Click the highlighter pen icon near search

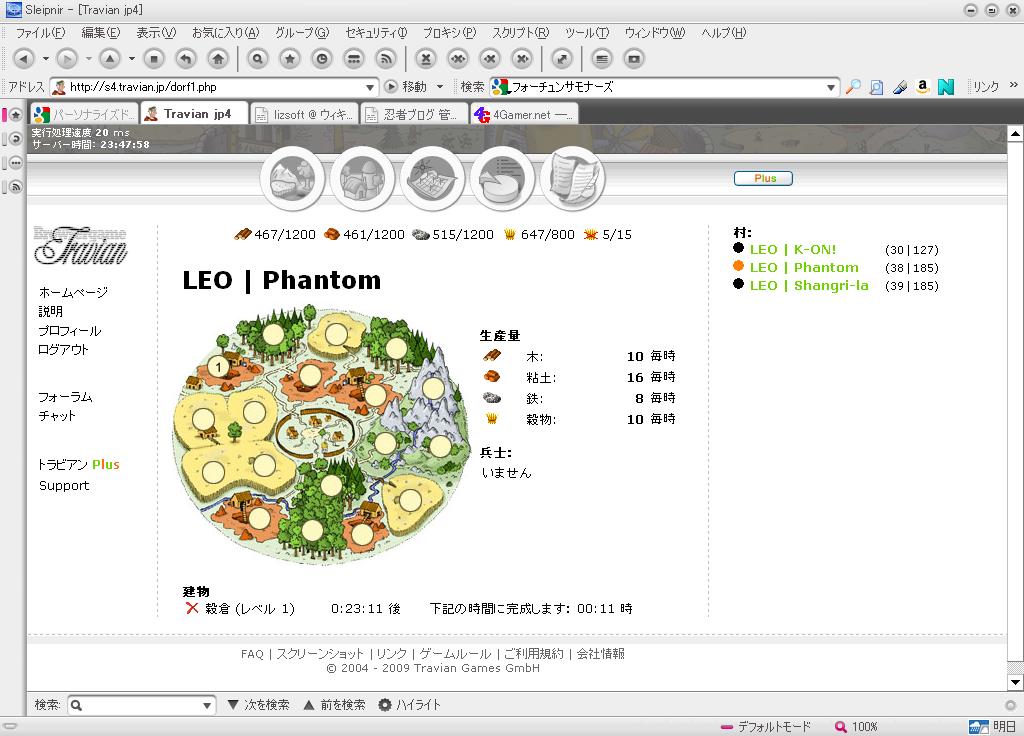(x=900, y=86)
